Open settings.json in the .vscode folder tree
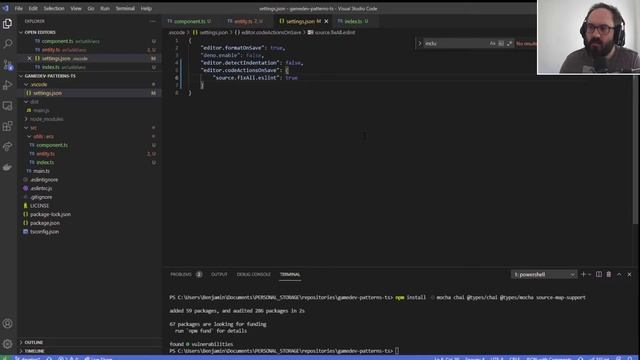The height and width of the screenshot is (360, 640). [x=47, y=93]
